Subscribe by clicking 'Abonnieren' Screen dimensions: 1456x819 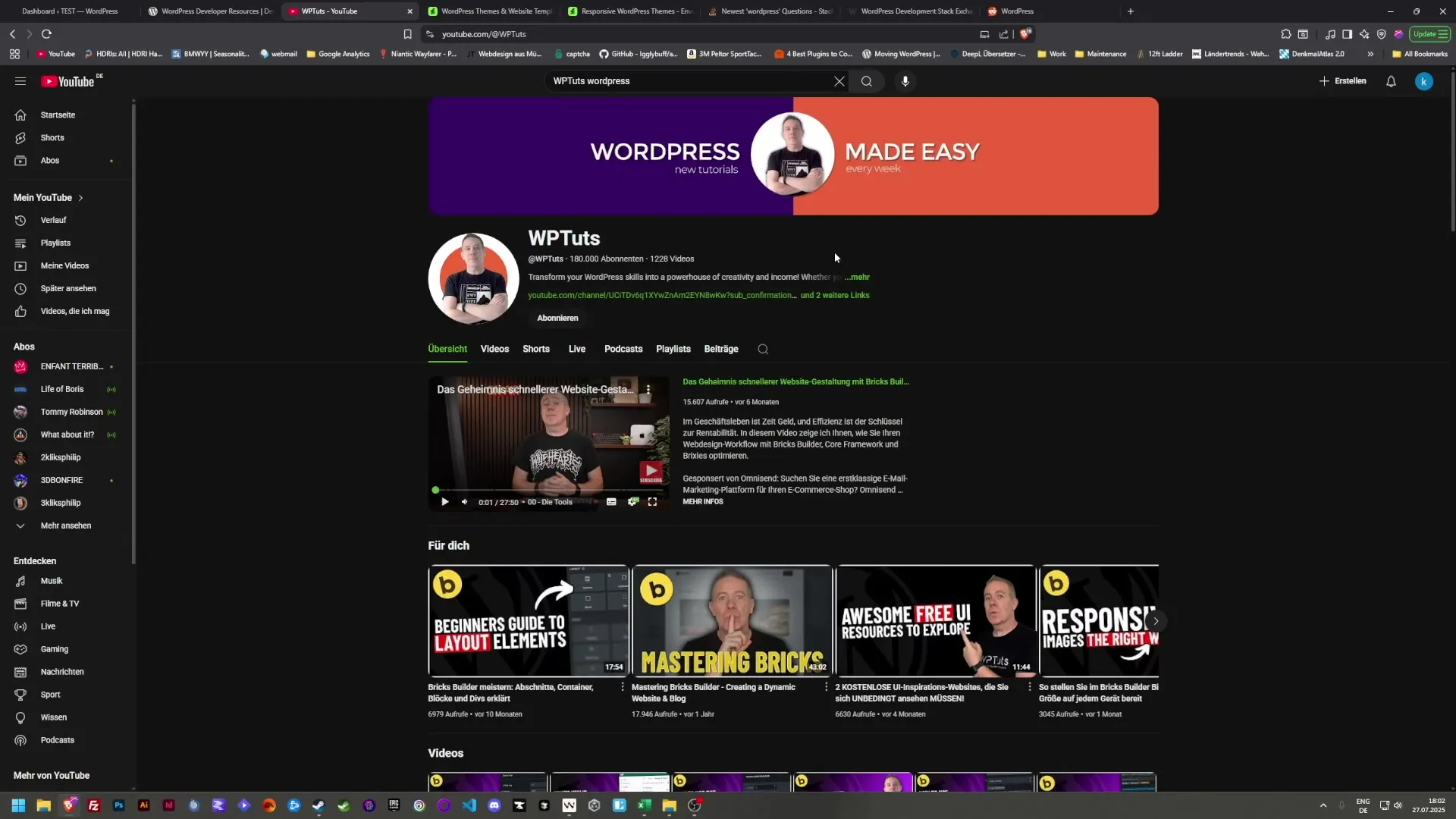pyautogui.click(x=557, y=318)
